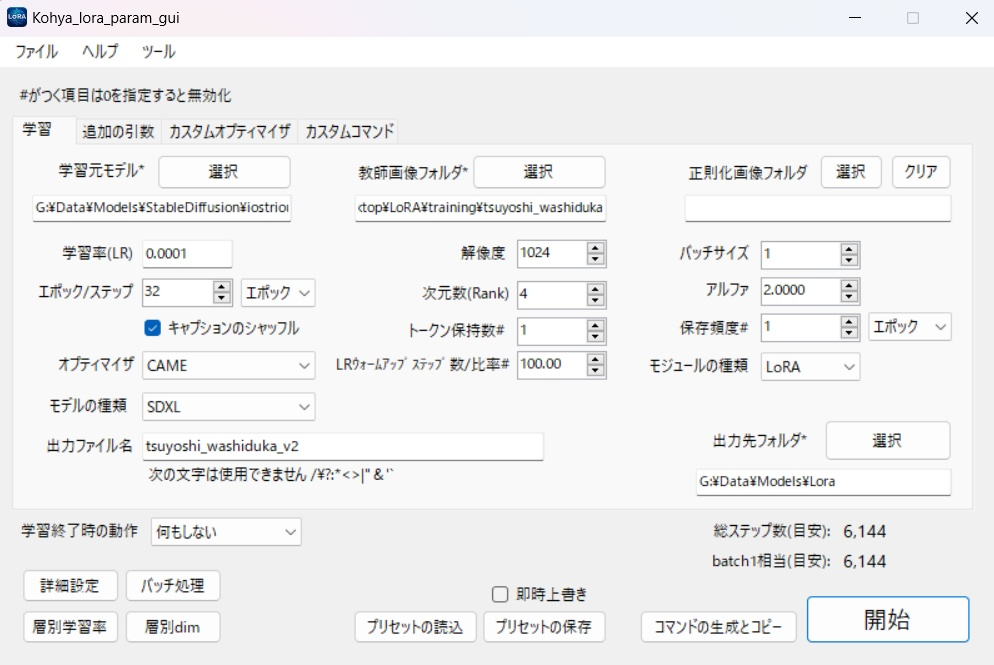Minimize the Kohya_lora_param_gui window
Image resolution: width=994 pixels, height=665 pixels.
point(855,18)
